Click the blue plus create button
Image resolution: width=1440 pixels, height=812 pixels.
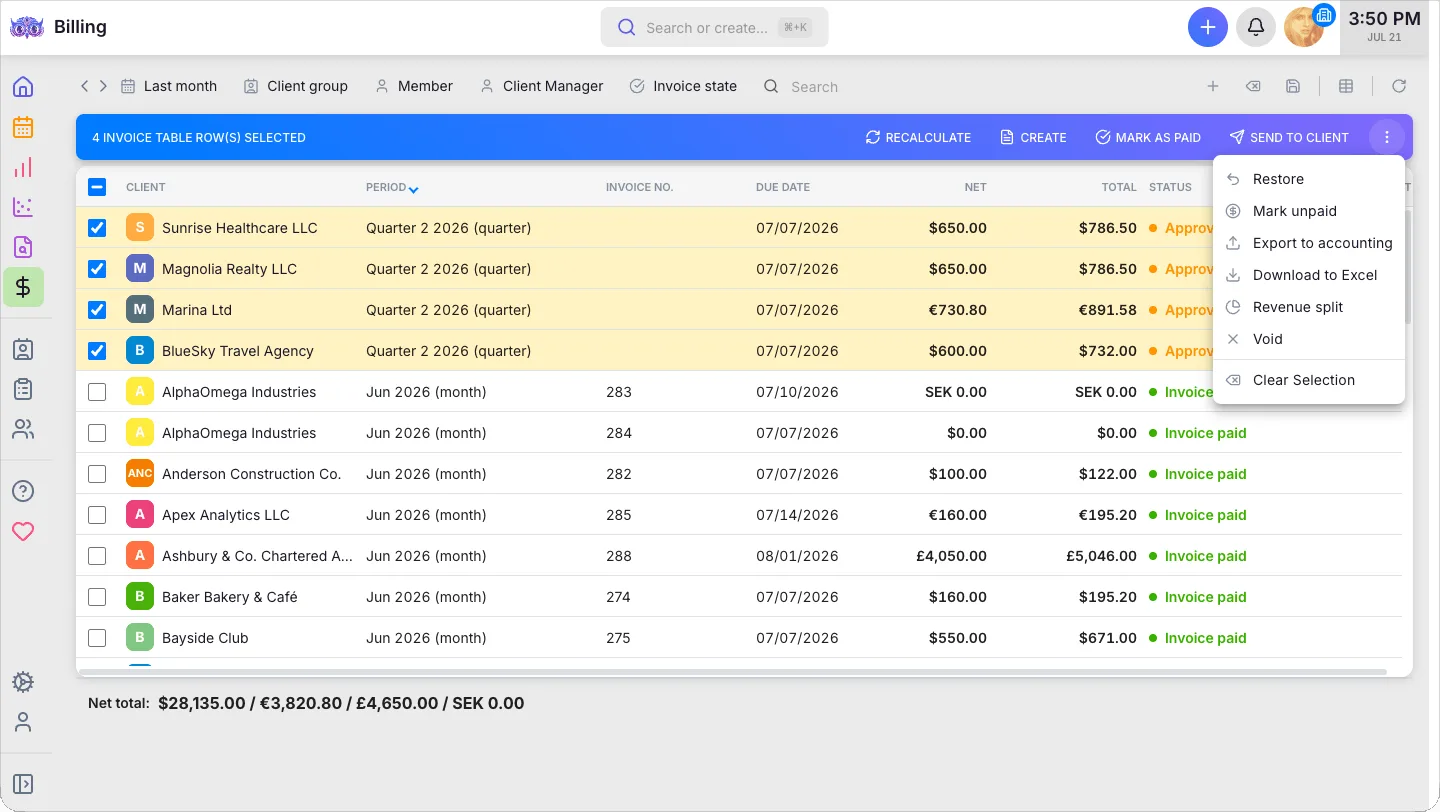tap(1208, 27)
